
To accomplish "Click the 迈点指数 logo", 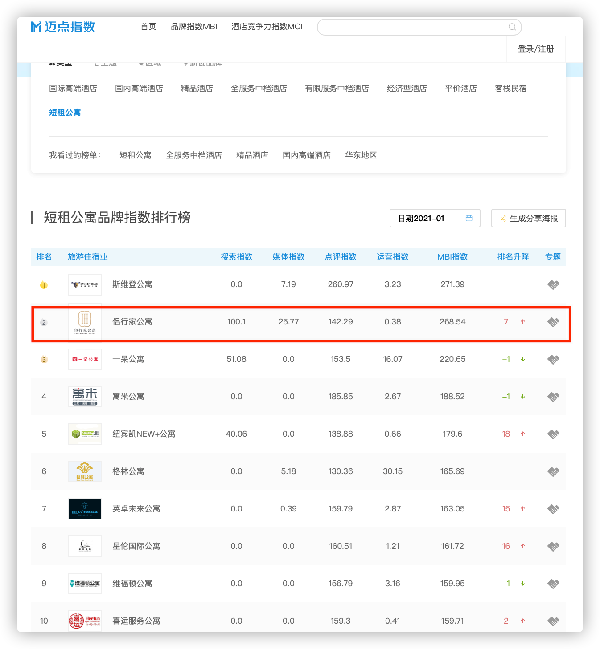I will point(64,25).
